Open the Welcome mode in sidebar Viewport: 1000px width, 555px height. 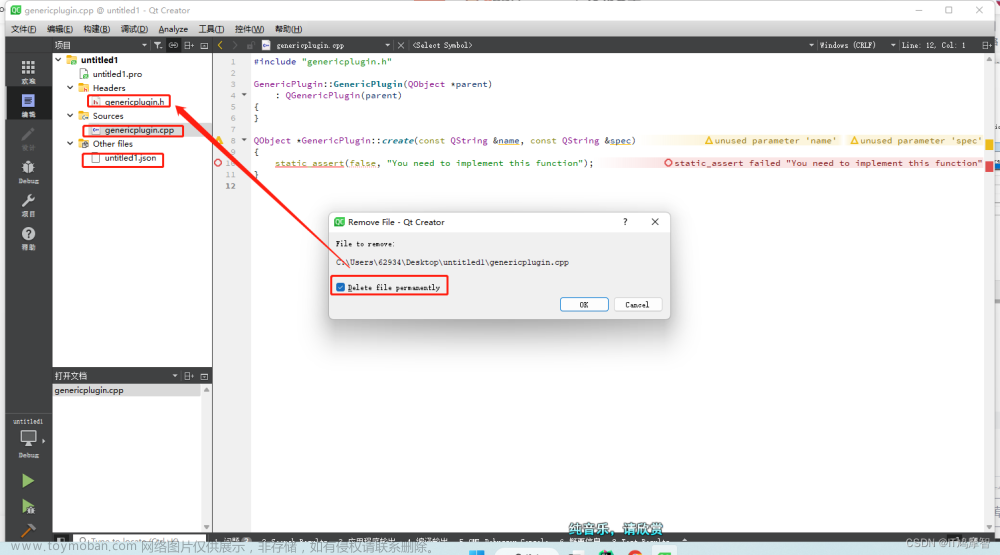click(28, 71)
